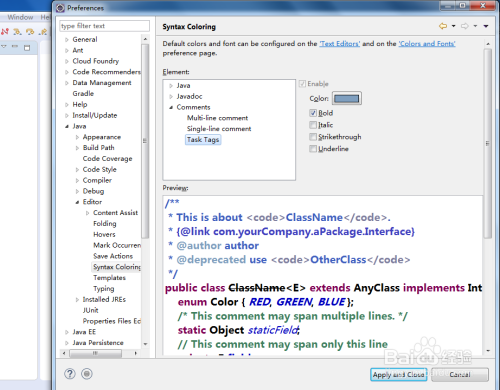
Task: Select Templates under Editor
Action: [109, 278]
